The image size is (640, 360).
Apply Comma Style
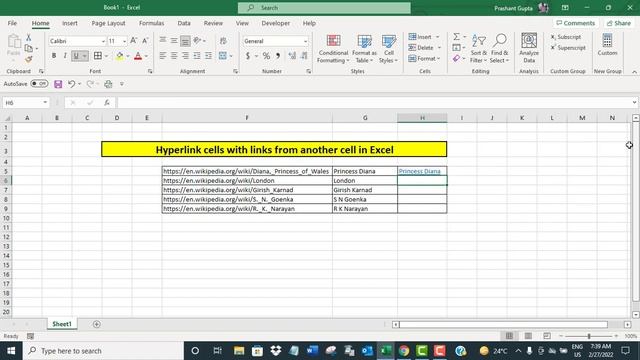[x=278, y=56]
